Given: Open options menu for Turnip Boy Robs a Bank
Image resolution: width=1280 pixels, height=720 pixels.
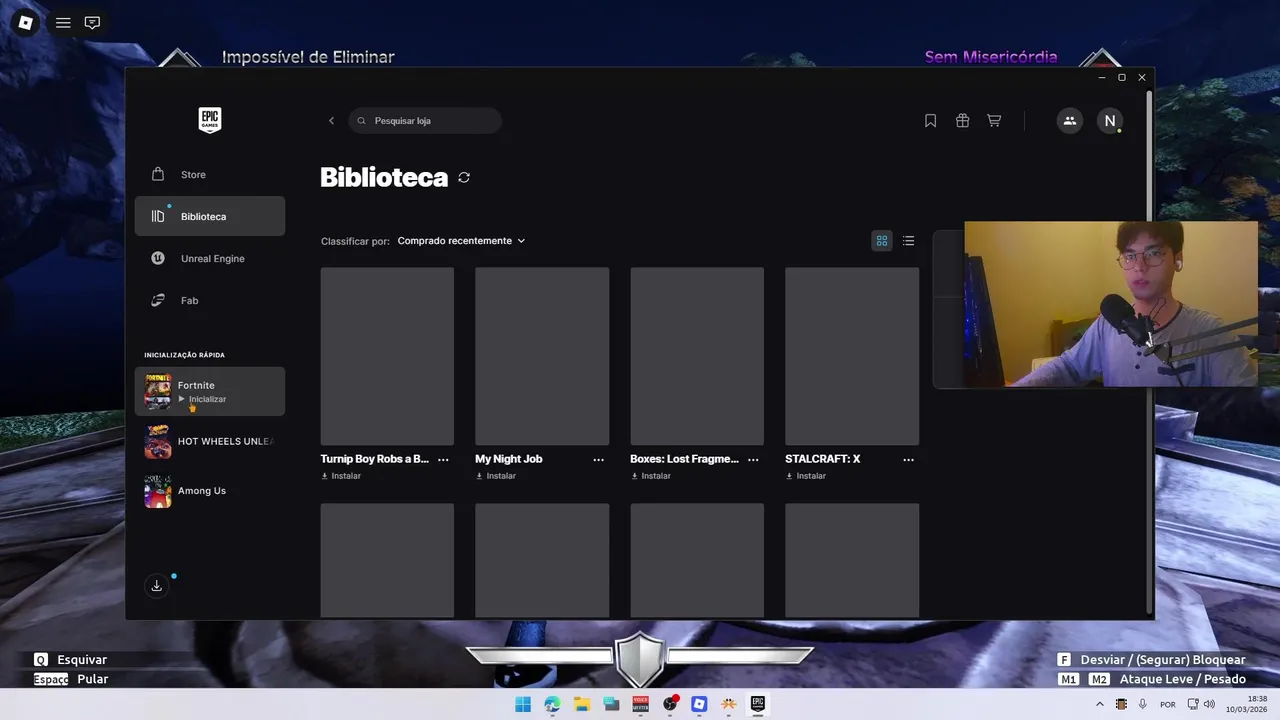Looking at the screenshot, I should [x=443, y=460].
